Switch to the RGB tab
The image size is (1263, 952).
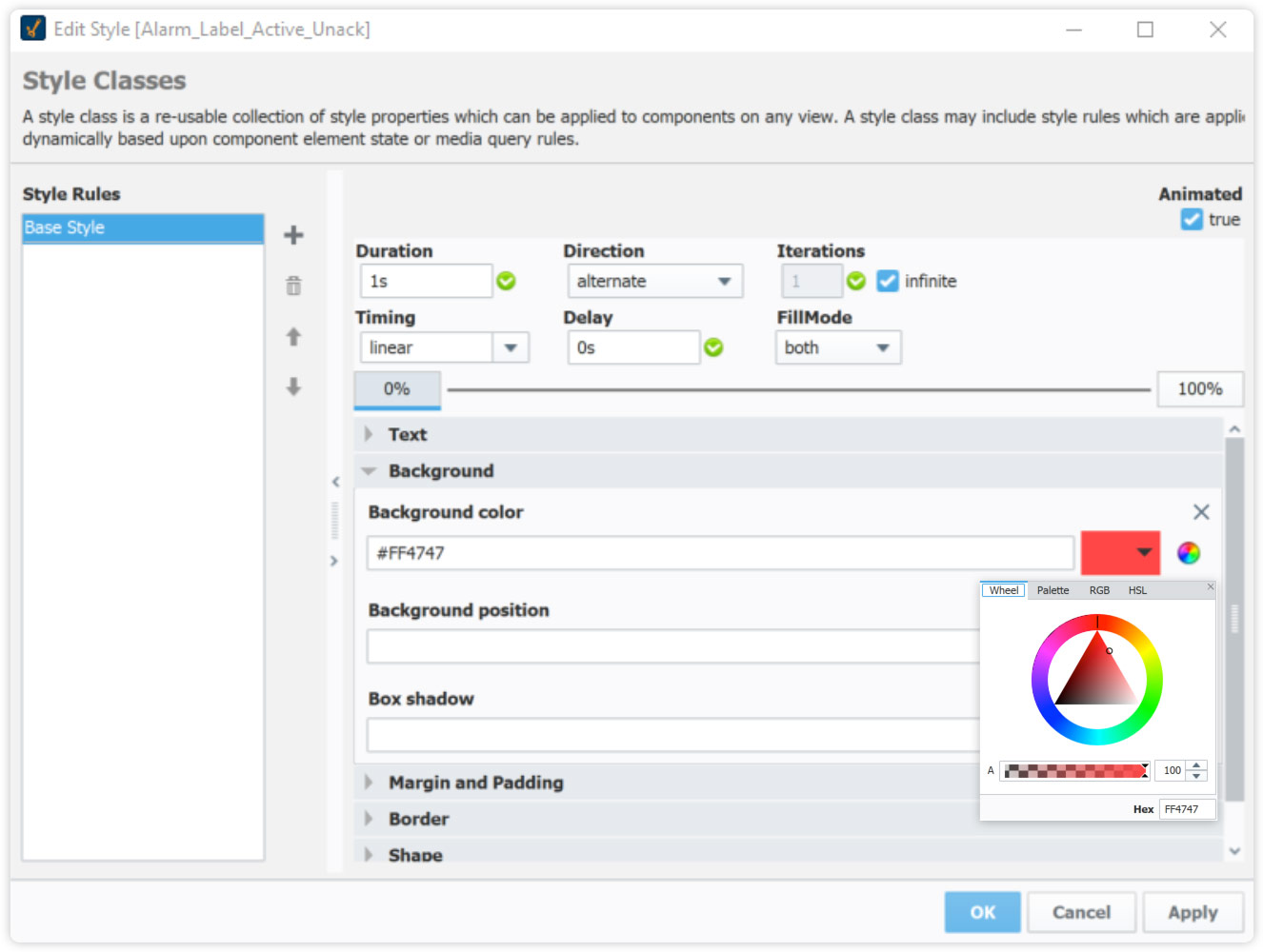(1099, 590)
